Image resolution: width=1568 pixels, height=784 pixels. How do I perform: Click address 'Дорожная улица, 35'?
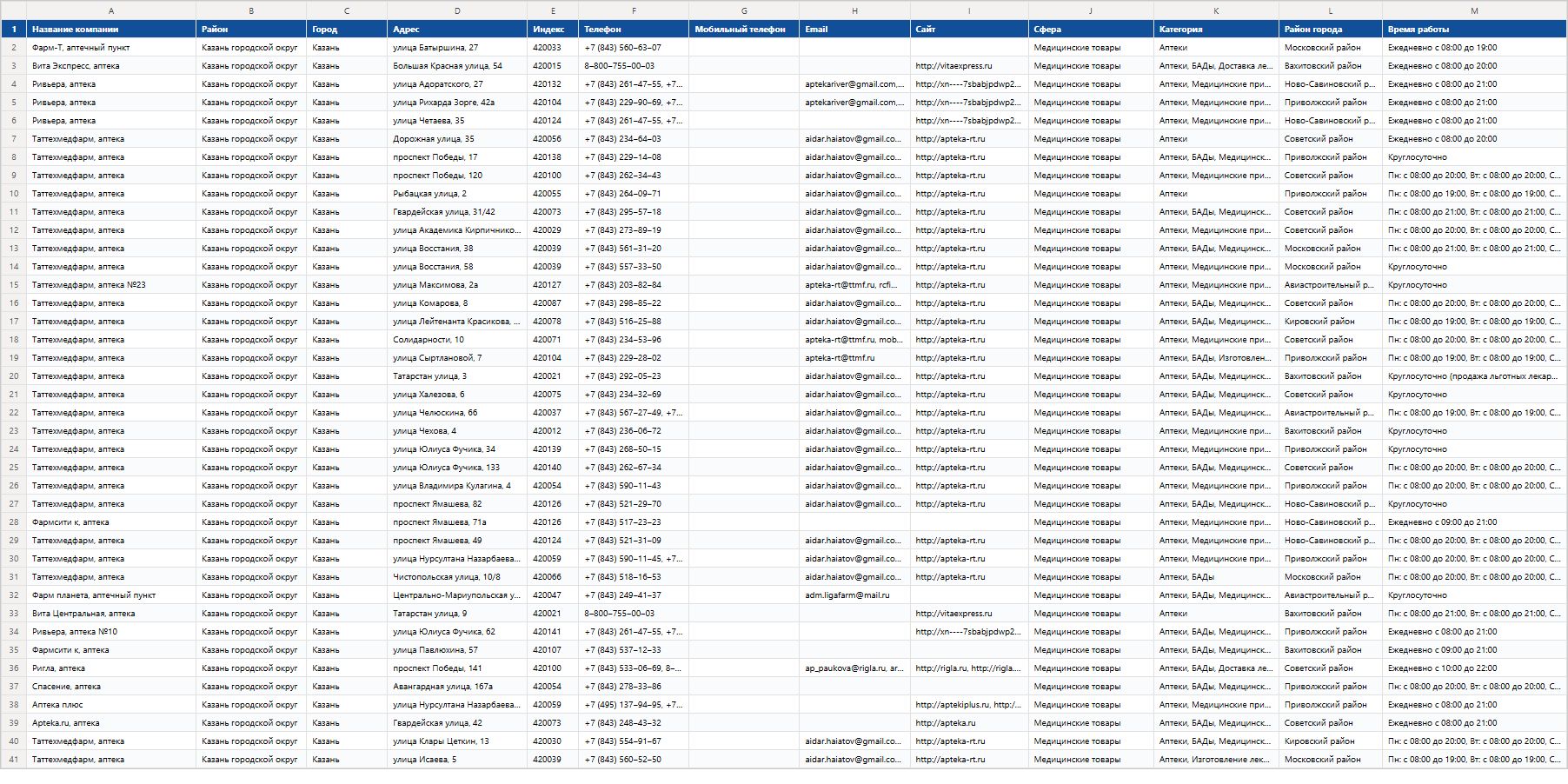(x=457, y=139)
